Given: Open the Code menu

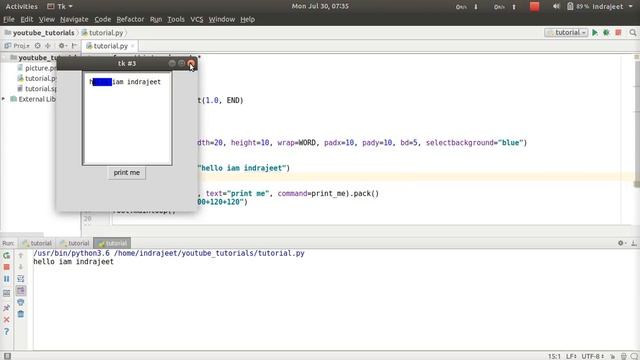Looking at the screenshot, I should [x=102, y=19].
